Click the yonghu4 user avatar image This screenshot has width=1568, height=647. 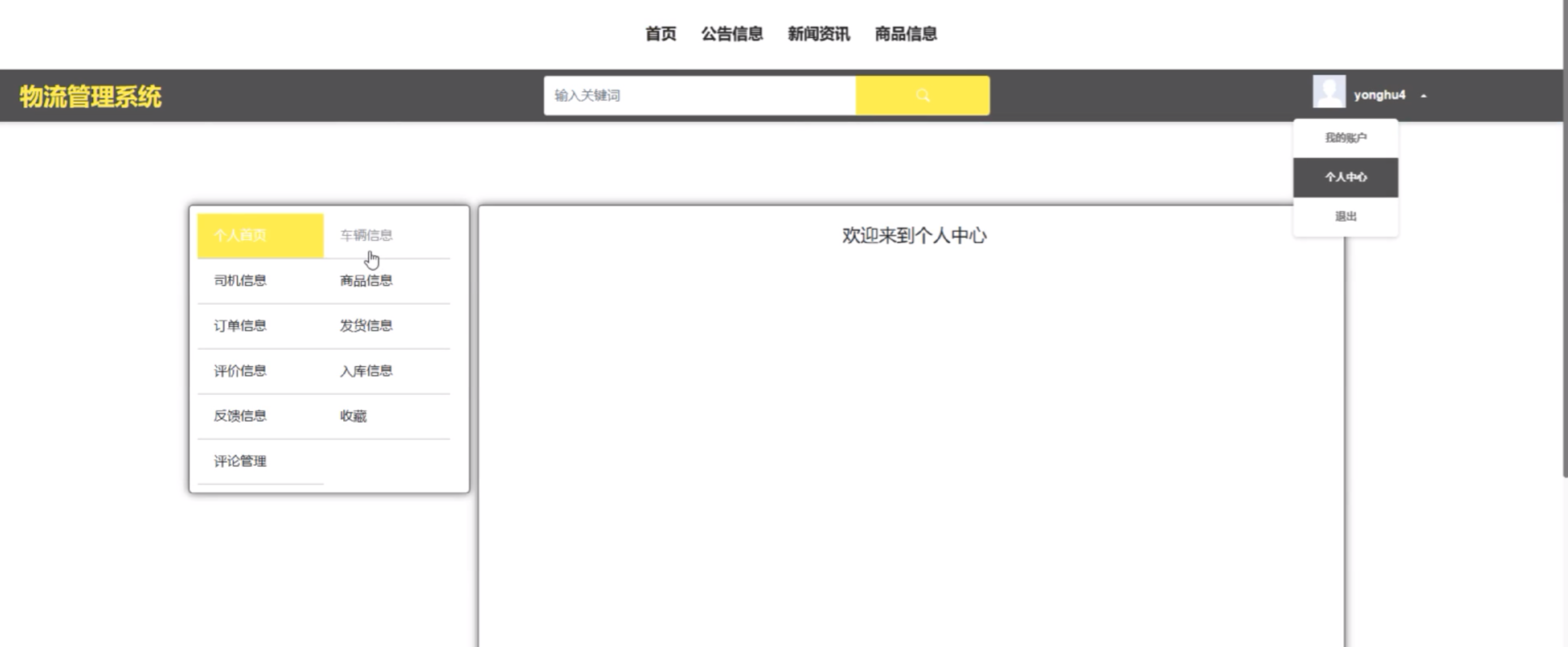1328,92
